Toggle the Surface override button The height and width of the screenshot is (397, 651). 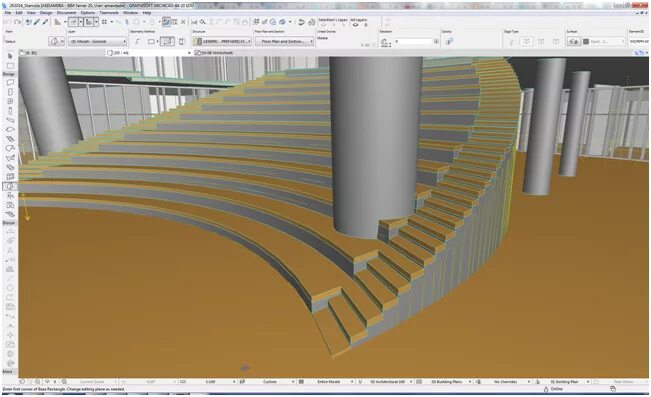pyautogui.click(x=574, y=42)
